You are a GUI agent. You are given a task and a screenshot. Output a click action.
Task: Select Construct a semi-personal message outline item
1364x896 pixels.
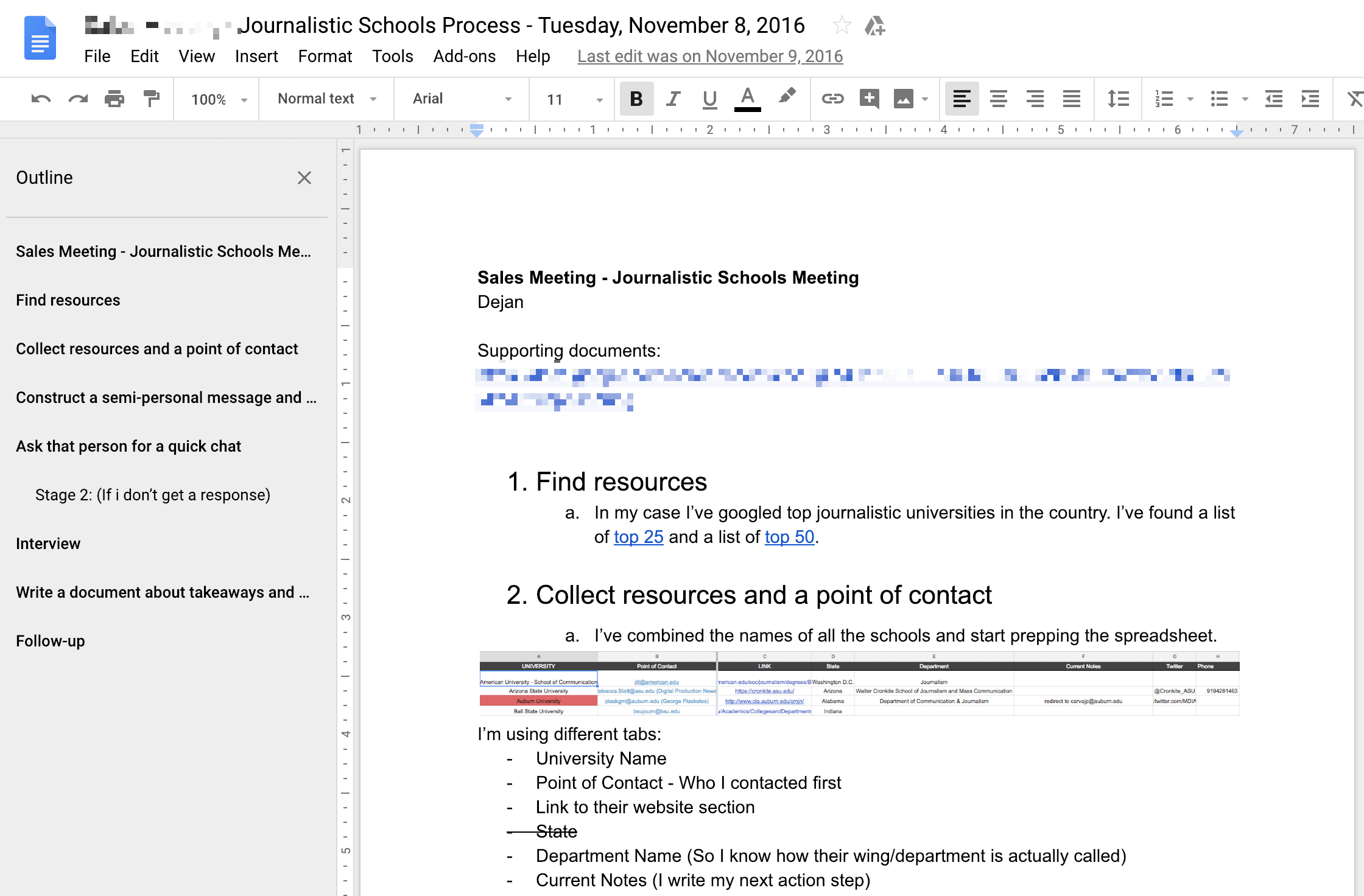pyautogui.click(x=166, y=397)
